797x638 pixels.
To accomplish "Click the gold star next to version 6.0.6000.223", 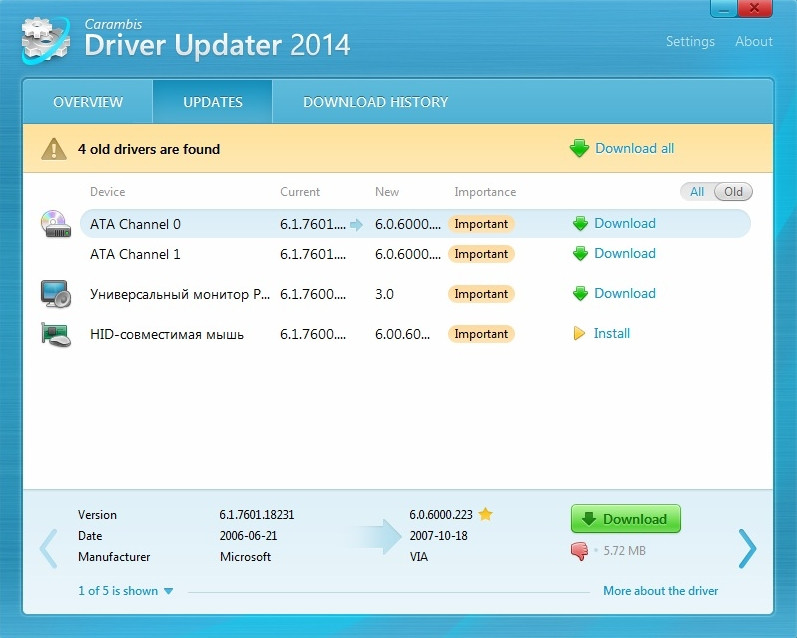I will (x=485, y=514).
